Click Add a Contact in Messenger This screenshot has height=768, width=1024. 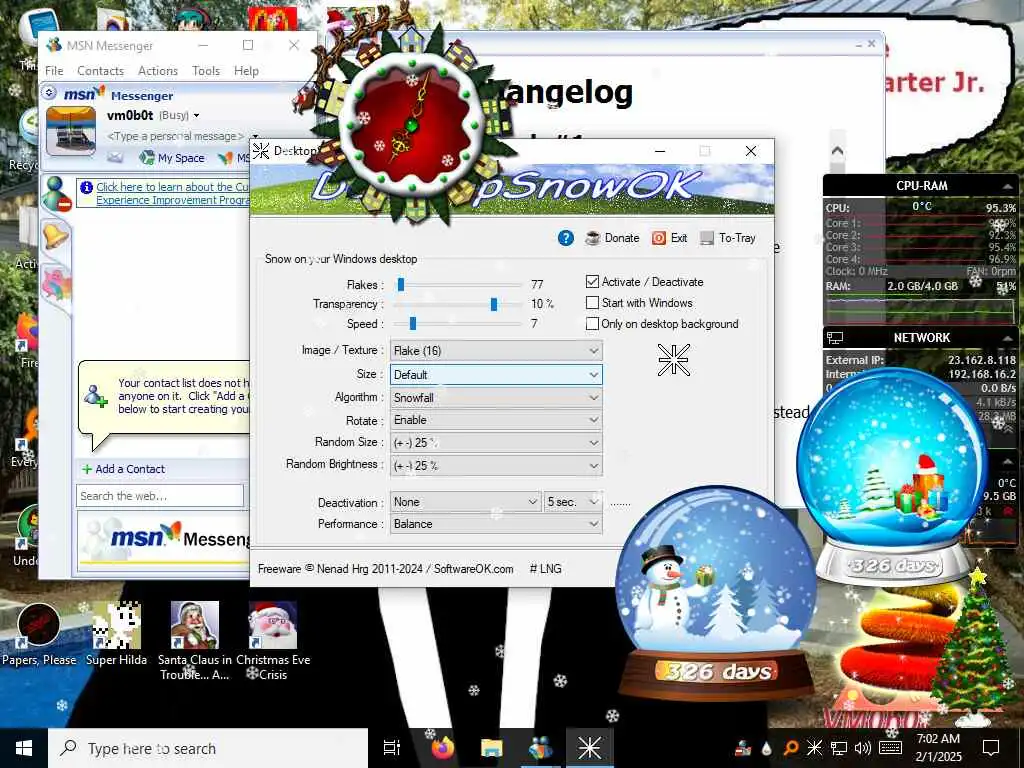pos(123,469)
